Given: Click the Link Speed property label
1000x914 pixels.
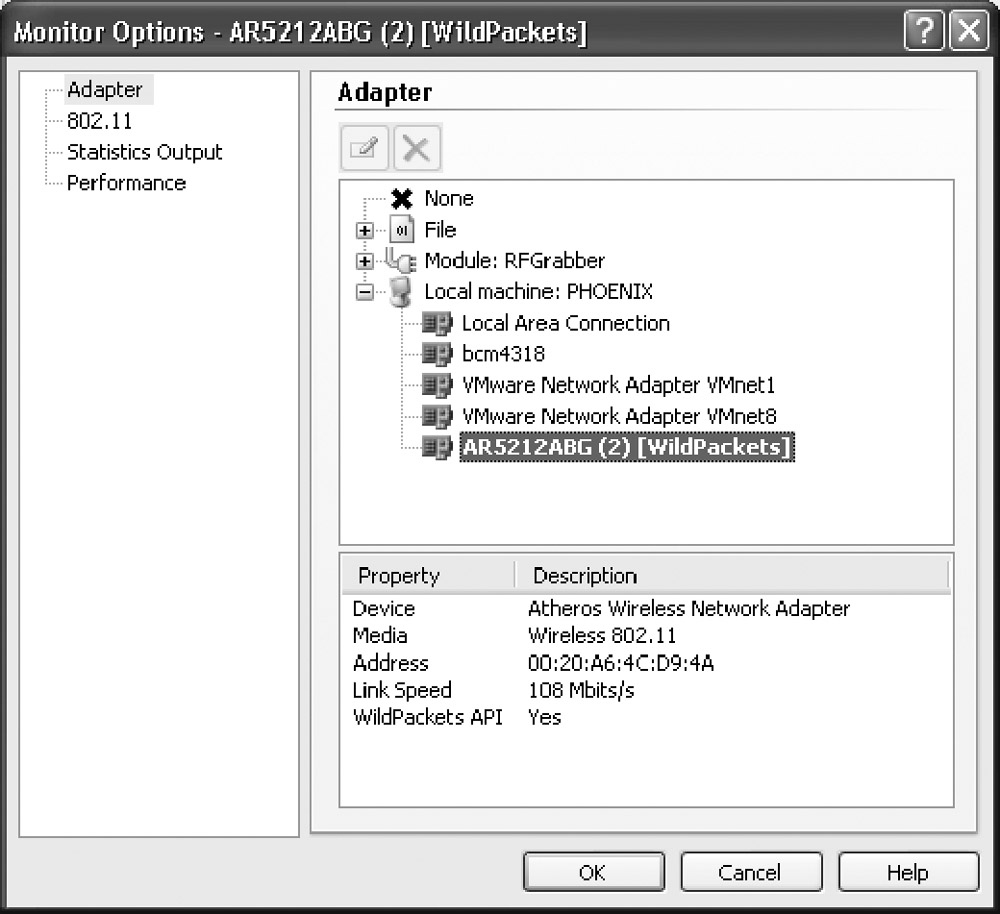Looking at the screenshot, I should pyautogui.click(x=402, y=689).
